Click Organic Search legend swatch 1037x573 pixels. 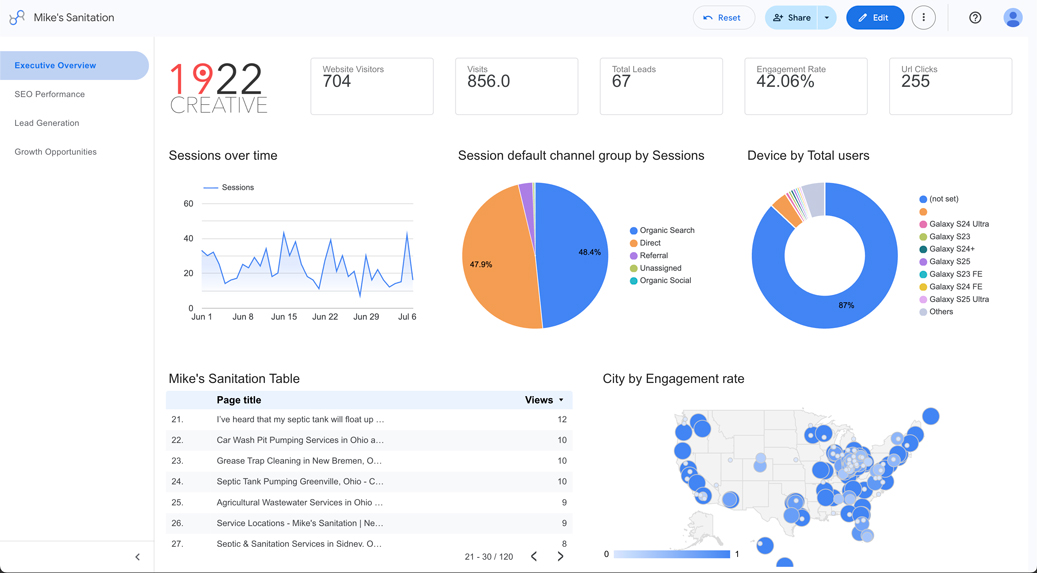click(634, 230)
